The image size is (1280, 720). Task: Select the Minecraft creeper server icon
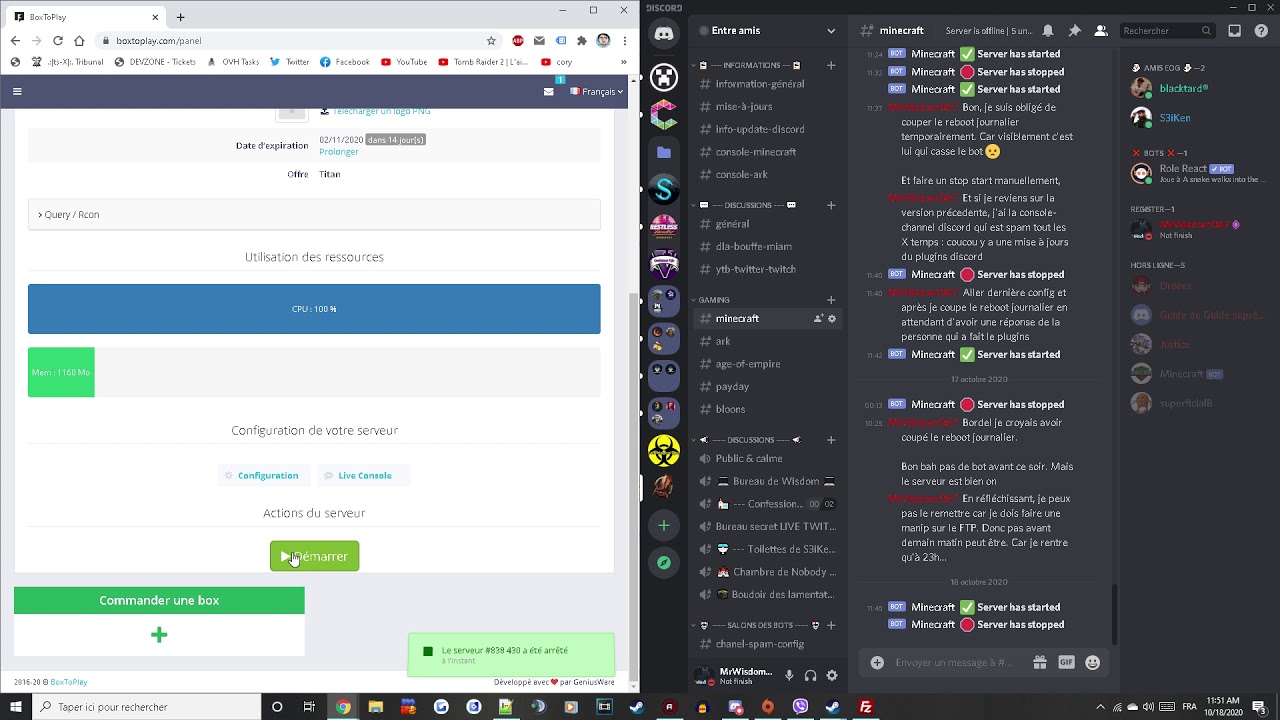(x=664, y=77)
